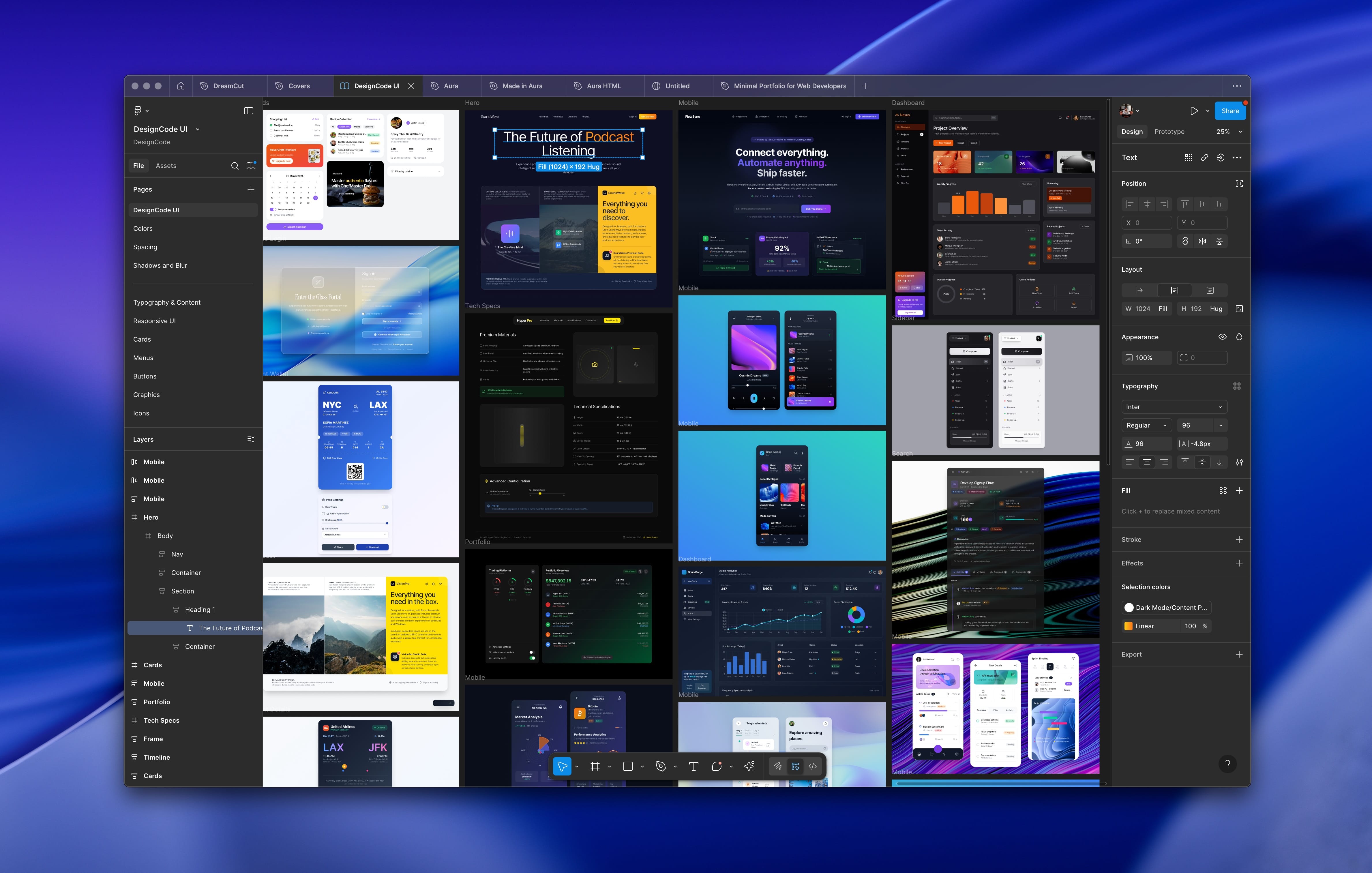Align text to top vertically
Image resolution: width=1372 pixels, height=873 pixels.
click(x=1185, y=462)
